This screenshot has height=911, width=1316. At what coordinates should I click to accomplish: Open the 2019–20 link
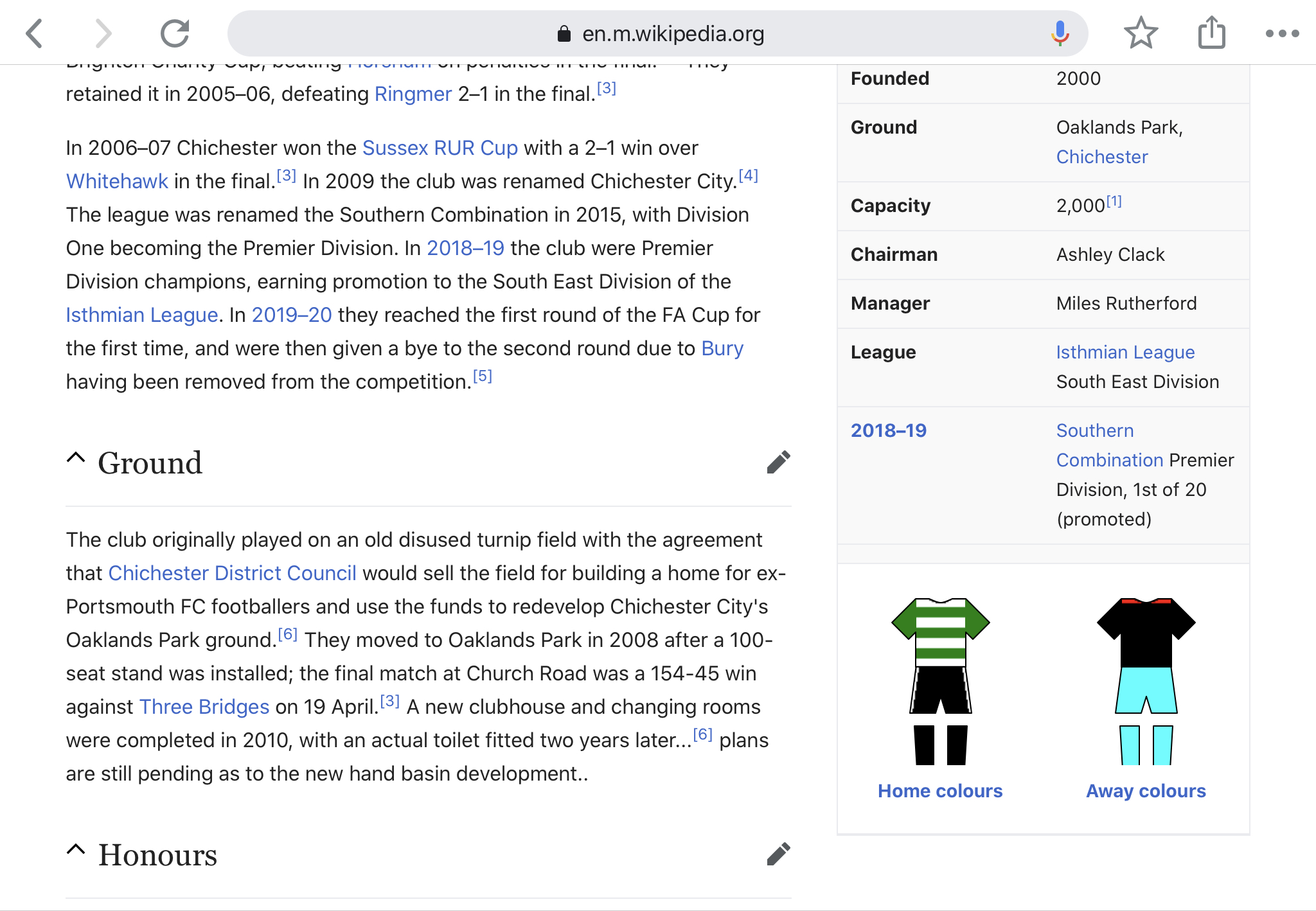pyautogui.click(x=292, y=315)
